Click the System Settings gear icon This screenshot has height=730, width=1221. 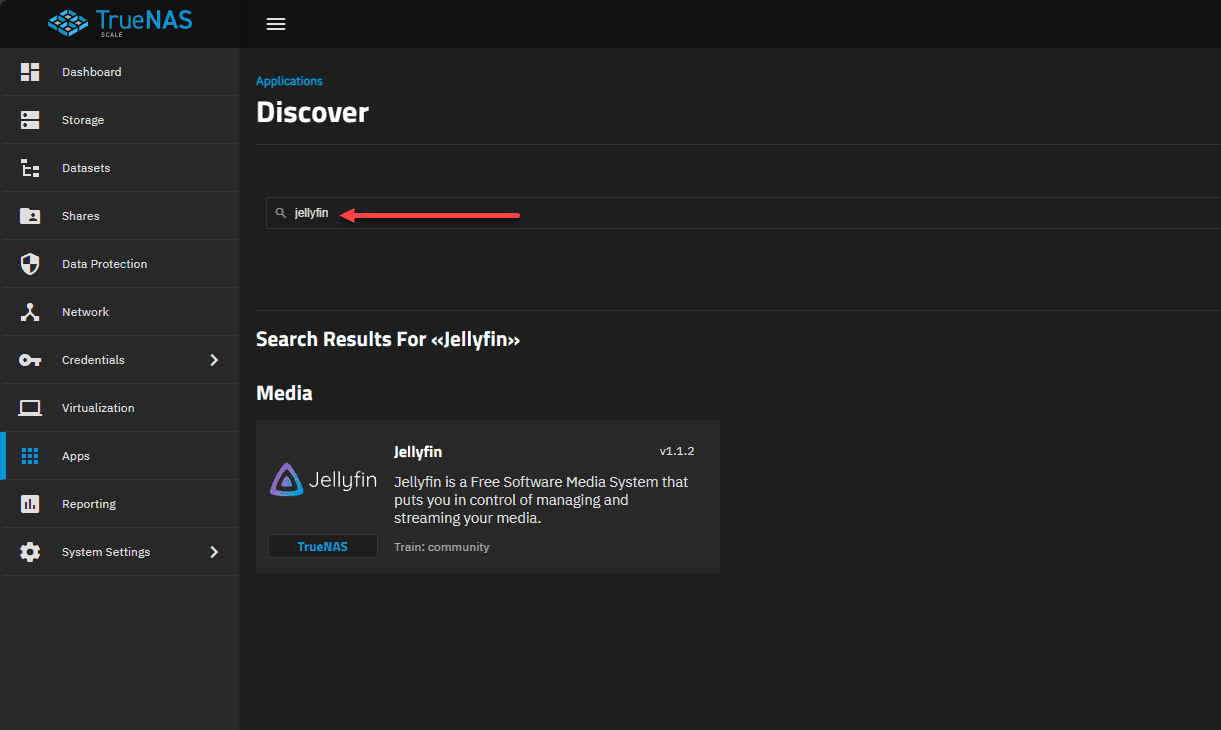[30, 552]
